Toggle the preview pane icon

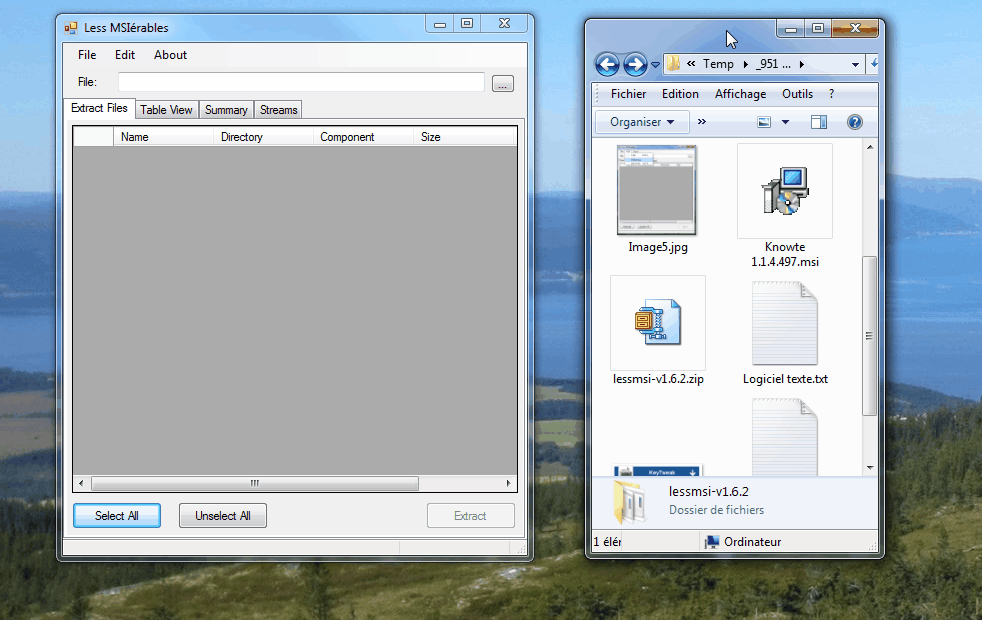click(819, 122)
